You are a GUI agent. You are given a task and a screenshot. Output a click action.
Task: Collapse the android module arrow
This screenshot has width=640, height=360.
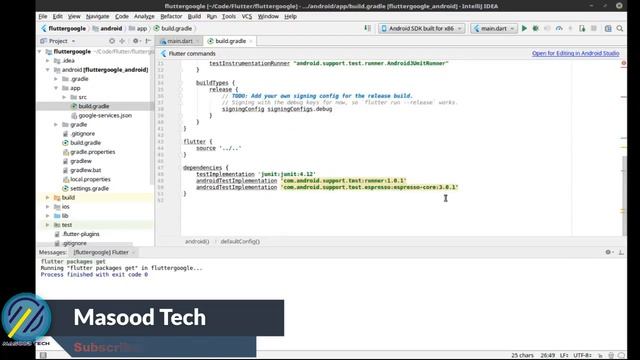tap(48, 70)
